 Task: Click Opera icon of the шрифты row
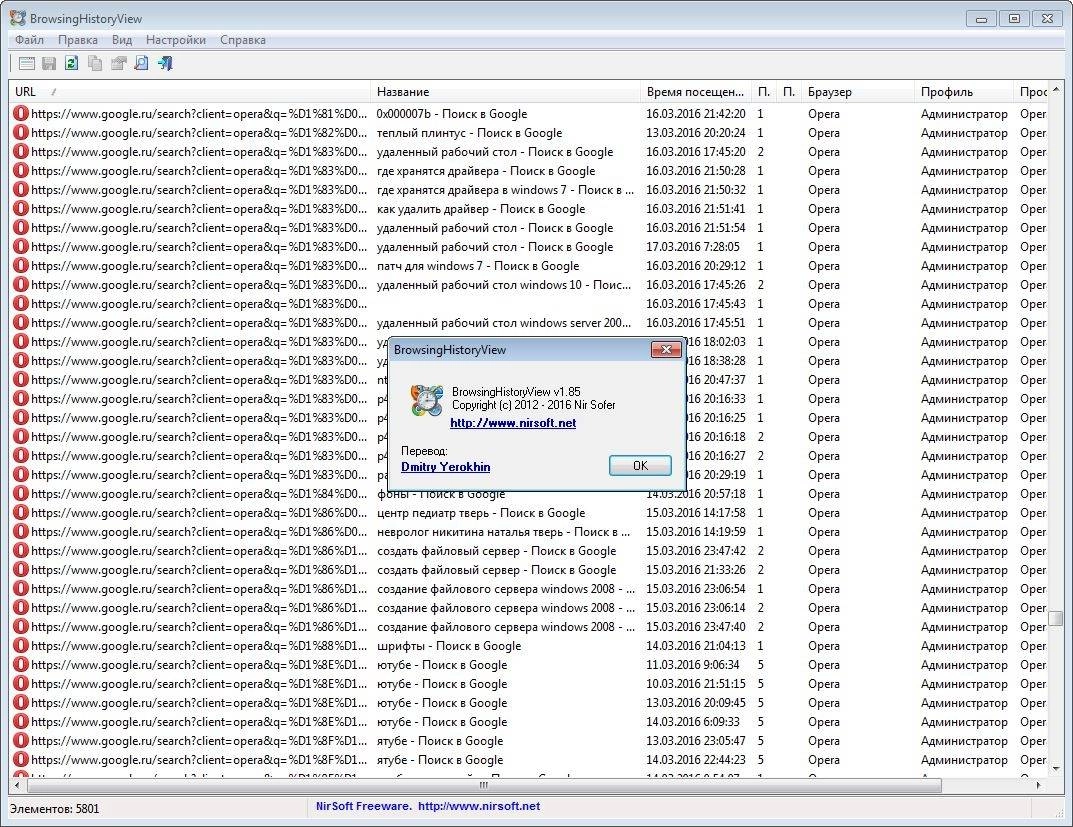(x=21, y=646)
